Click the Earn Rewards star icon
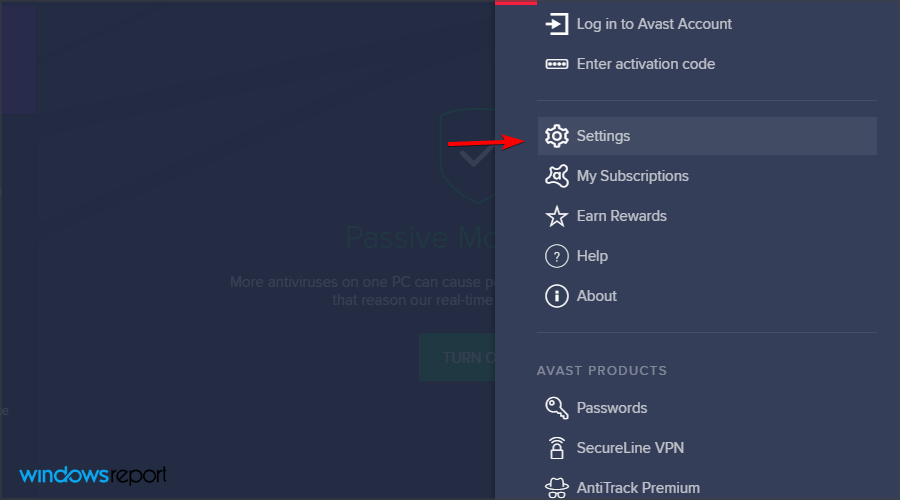 pos(556,216)
